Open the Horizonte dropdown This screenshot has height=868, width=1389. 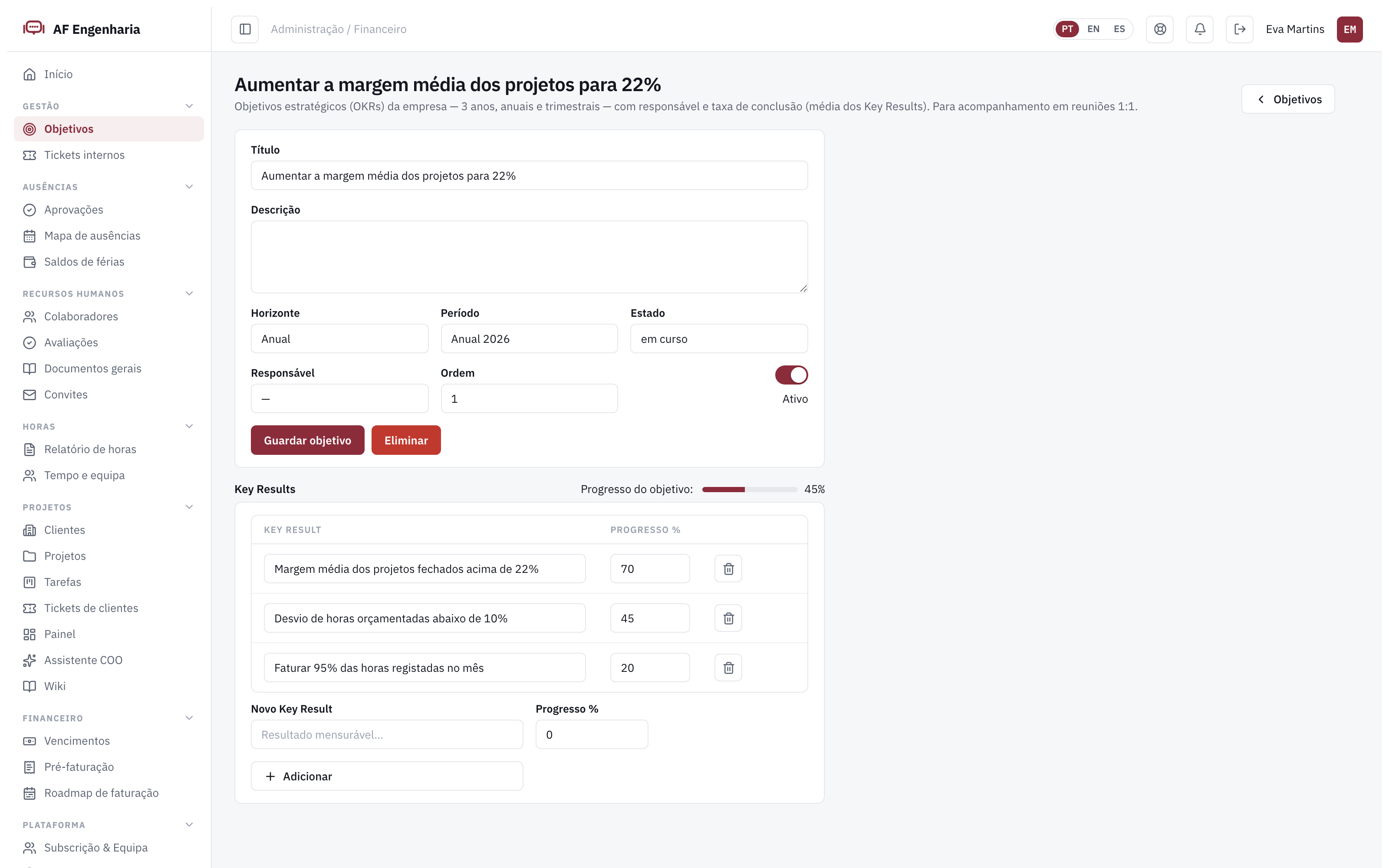point(339,339)
